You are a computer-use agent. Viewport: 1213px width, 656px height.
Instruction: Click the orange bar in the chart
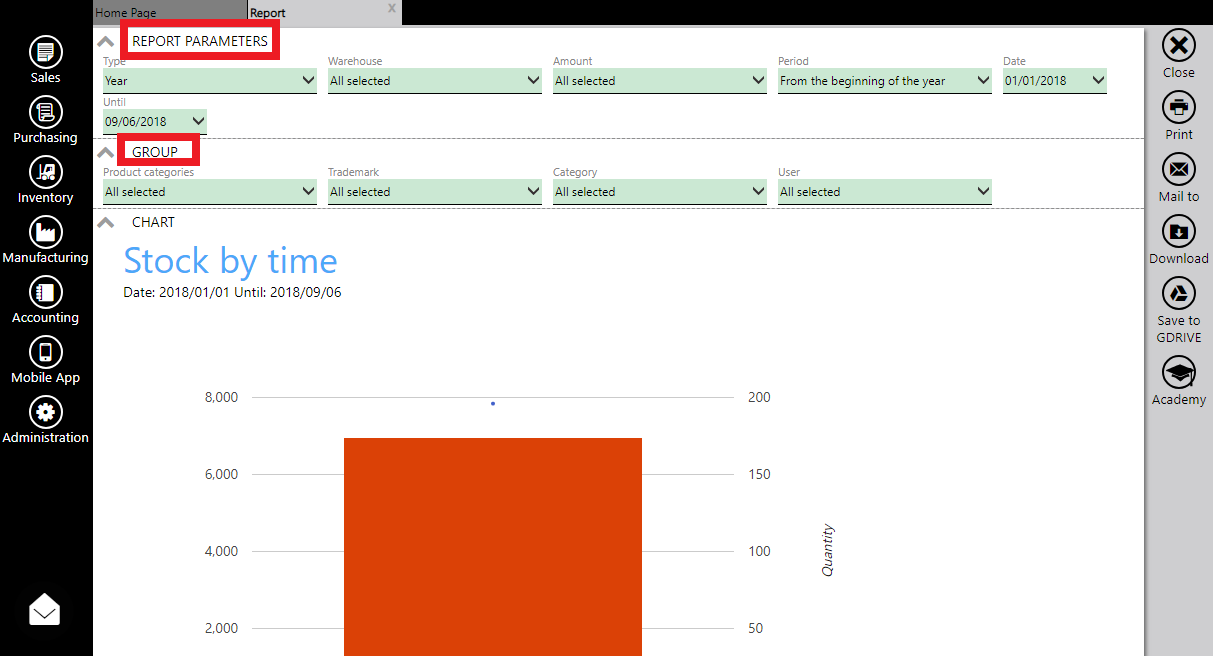[x=493, y=547]
